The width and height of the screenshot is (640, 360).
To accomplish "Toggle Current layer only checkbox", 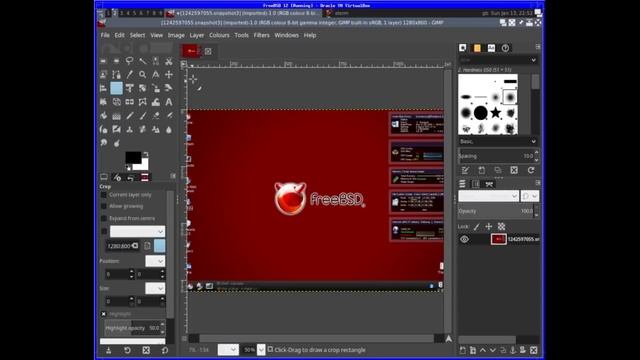I will point(104,195).
